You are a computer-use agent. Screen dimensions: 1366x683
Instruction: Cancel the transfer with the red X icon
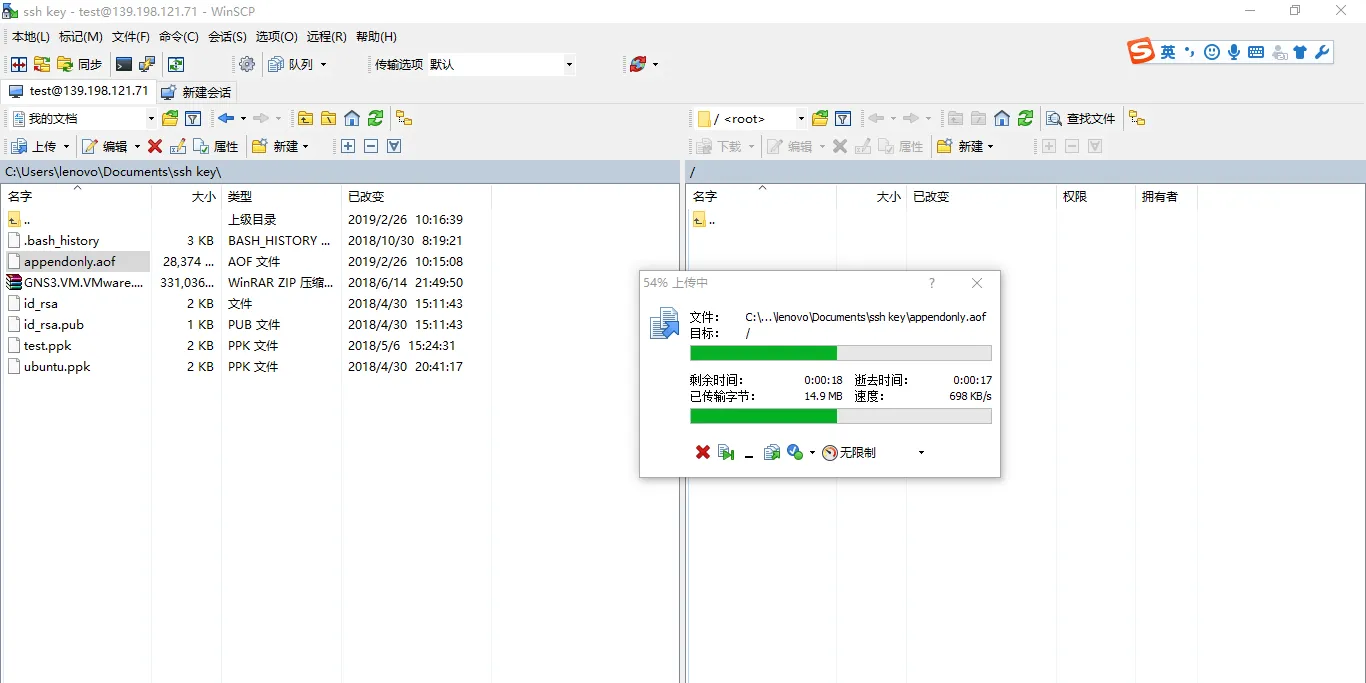pos(701,452)
